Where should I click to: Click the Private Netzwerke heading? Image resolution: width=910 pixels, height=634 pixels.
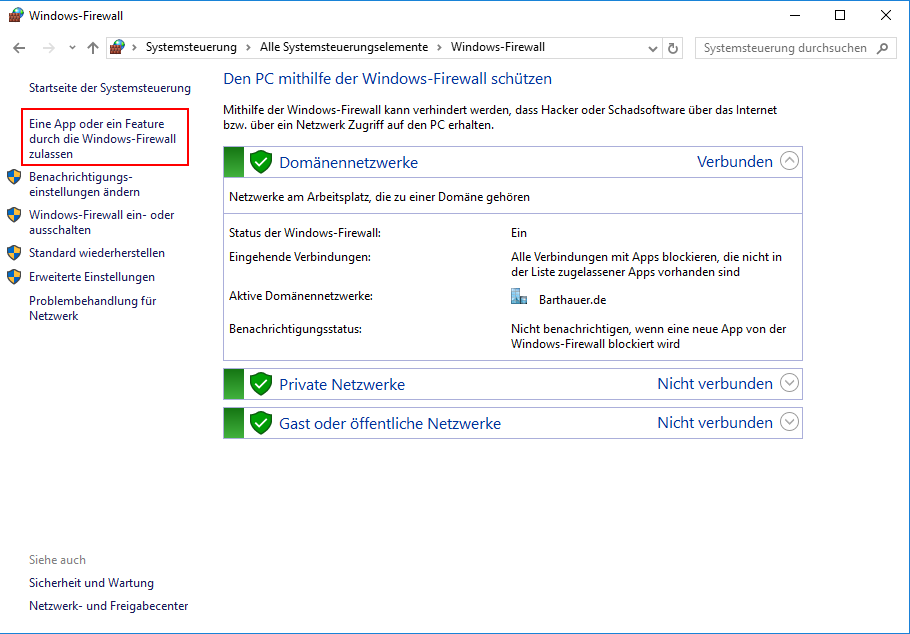point(342,384)
